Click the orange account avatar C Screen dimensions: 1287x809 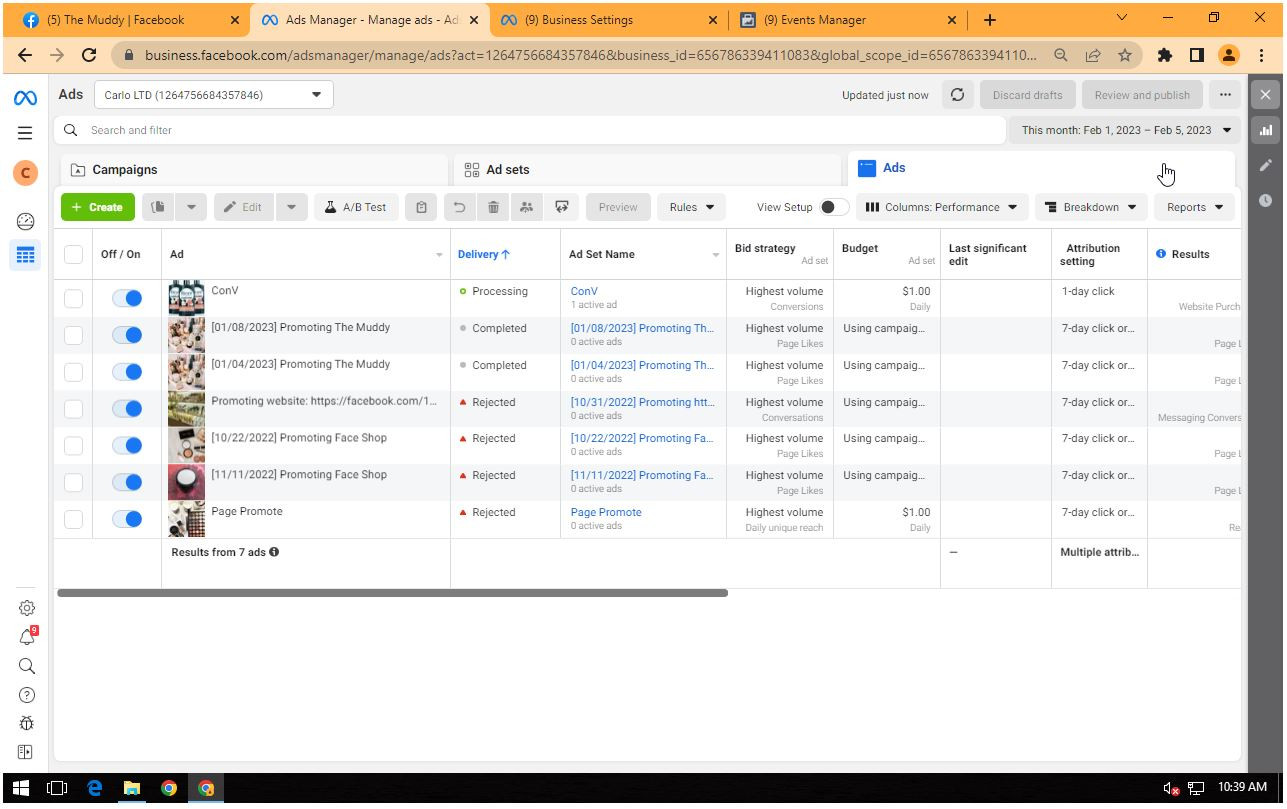(x=25, y=173)
